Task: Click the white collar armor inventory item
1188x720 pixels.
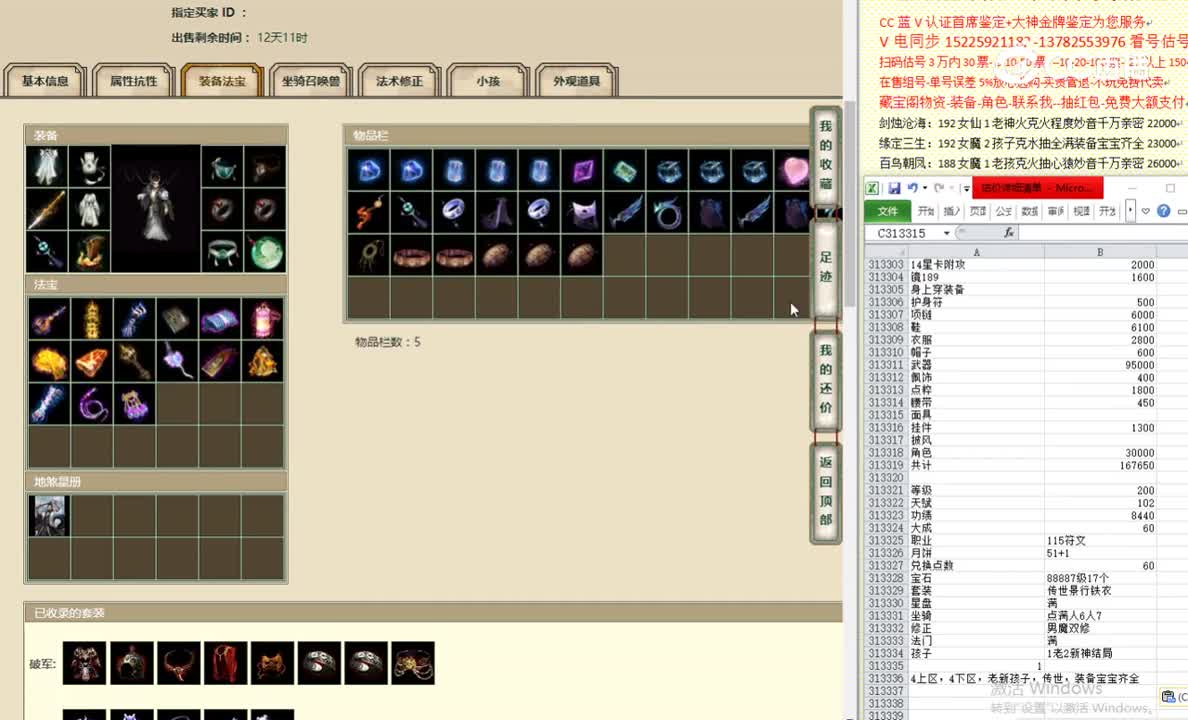Action: click(x=583, y=213)
